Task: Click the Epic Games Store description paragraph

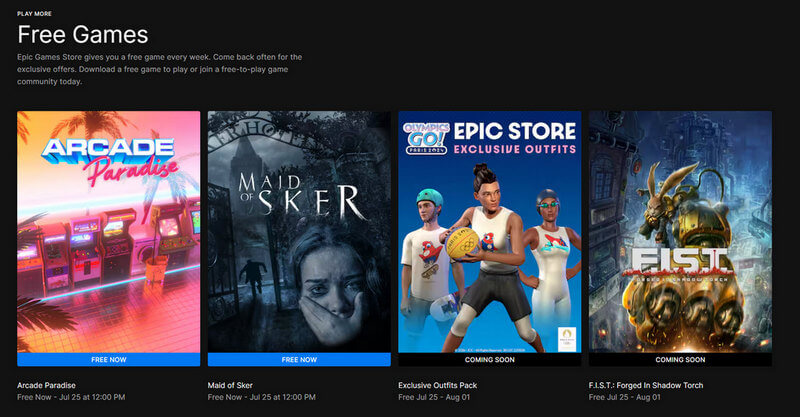Action: (x=160, y=69)
